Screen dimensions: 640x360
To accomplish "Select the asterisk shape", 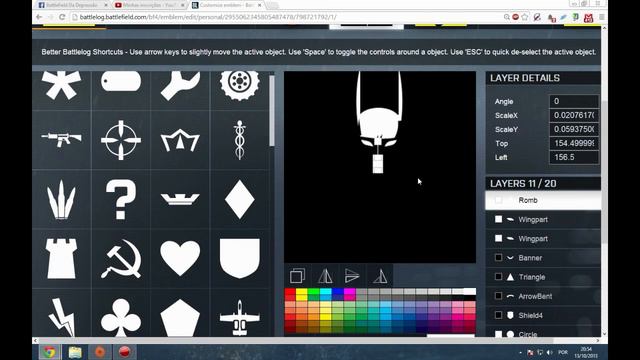I will [61, 85].
